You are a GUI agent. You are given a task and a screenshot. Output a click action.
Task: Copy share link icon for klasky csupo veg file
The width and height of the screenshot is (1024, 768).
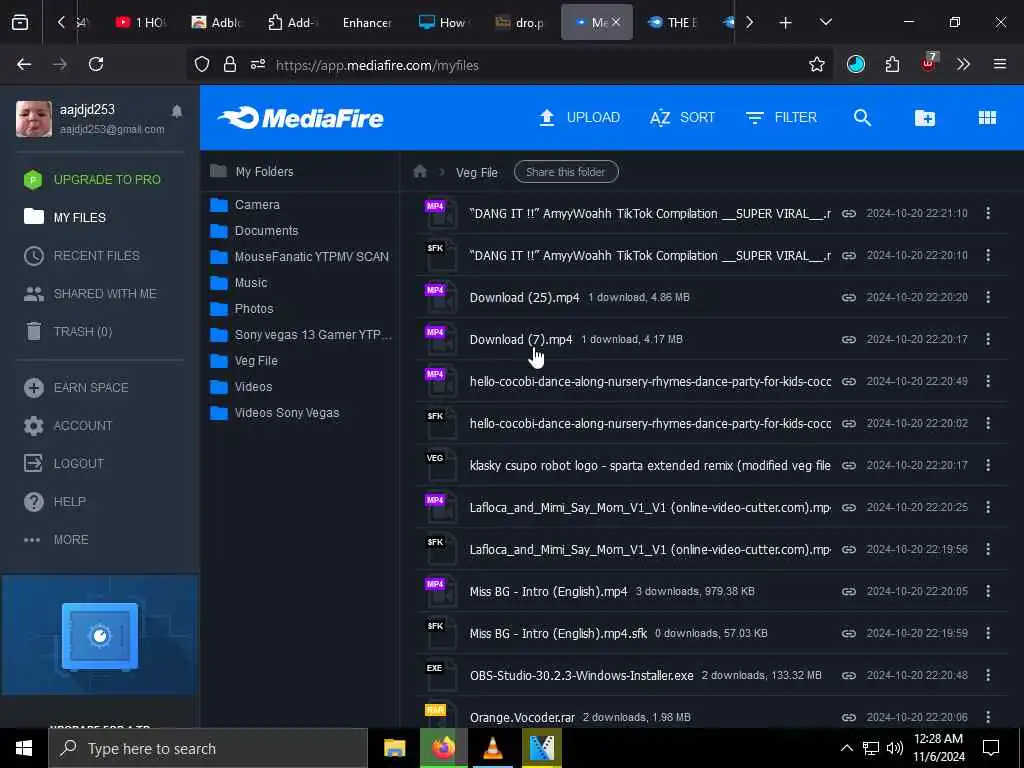(848, 465)
